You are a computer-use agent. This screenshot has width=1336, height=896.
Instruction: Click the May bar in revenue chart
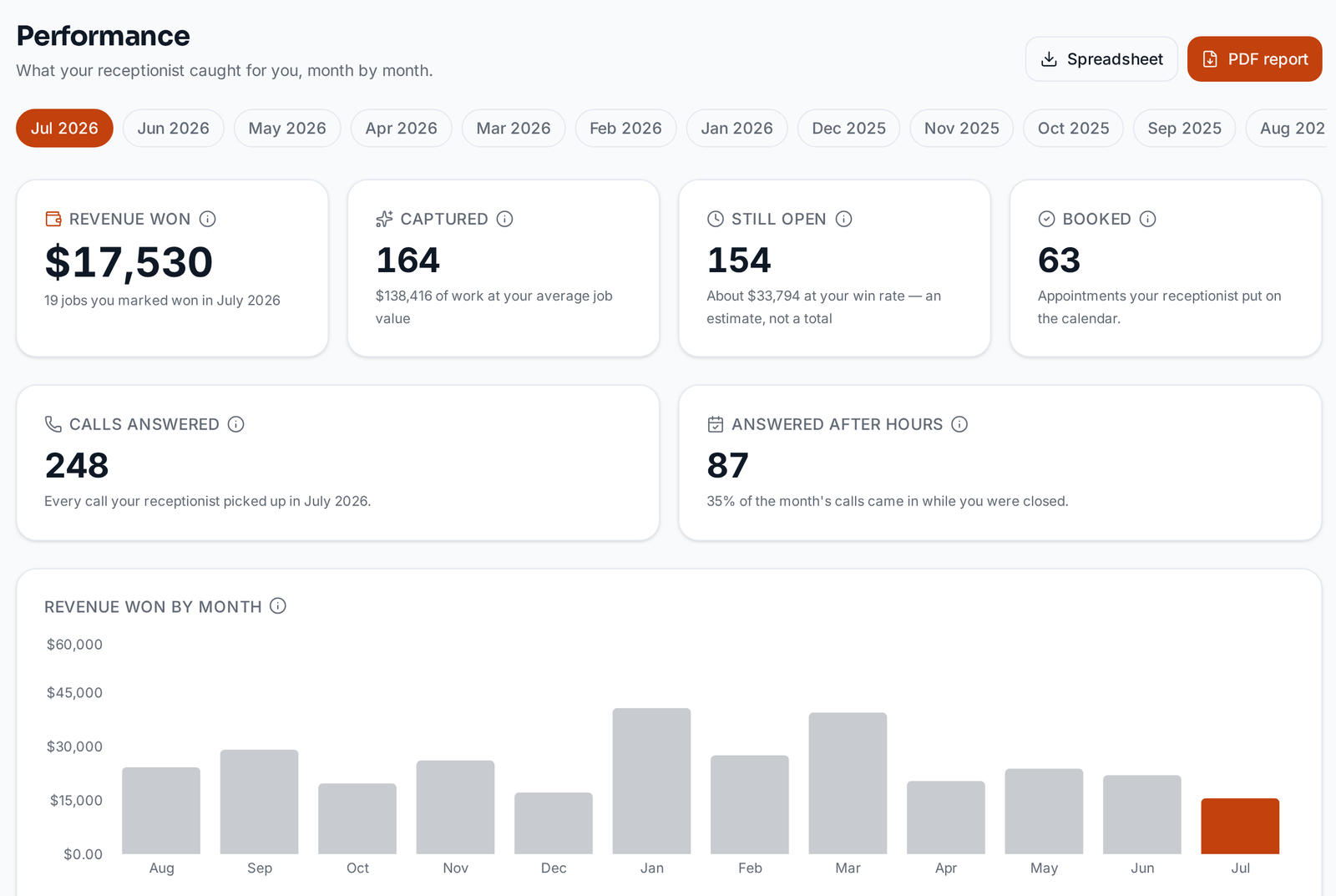[1045, 812]
